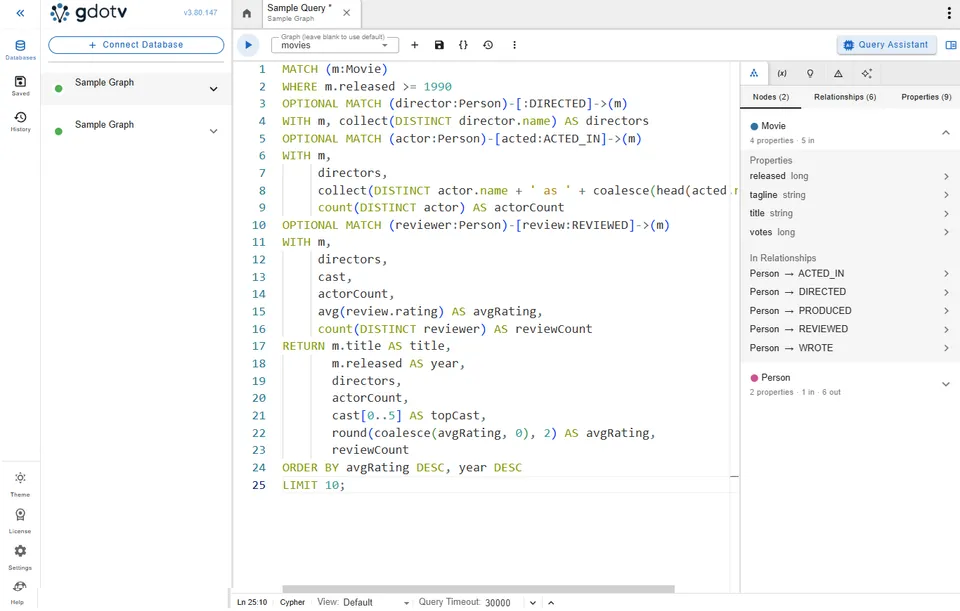Switch to Properties (9) tab

coord(926,97)
